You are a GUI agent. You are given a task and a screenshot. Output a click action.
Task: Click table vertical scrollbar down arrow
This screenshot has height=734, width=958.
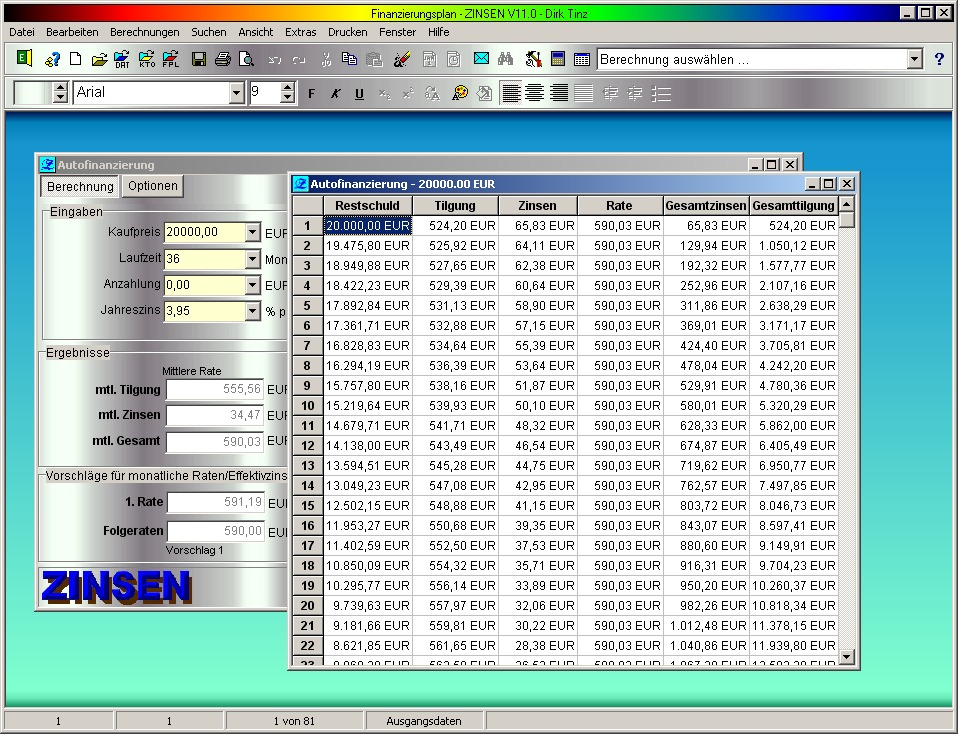pos(846,657)
